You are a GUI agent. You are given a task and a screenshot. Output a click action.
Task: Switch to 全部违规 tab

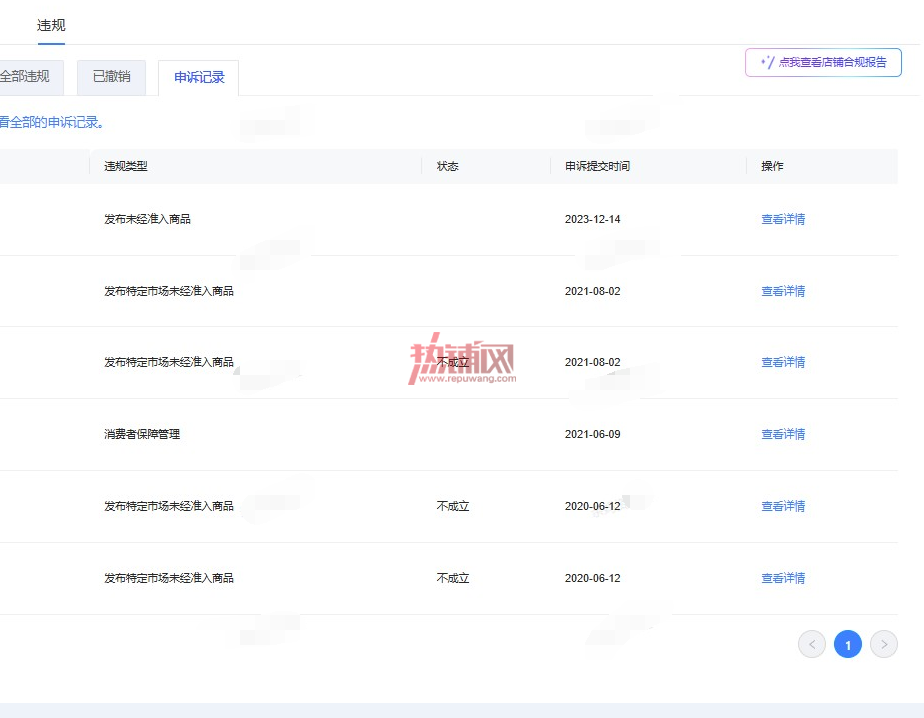tap(29, 77)
